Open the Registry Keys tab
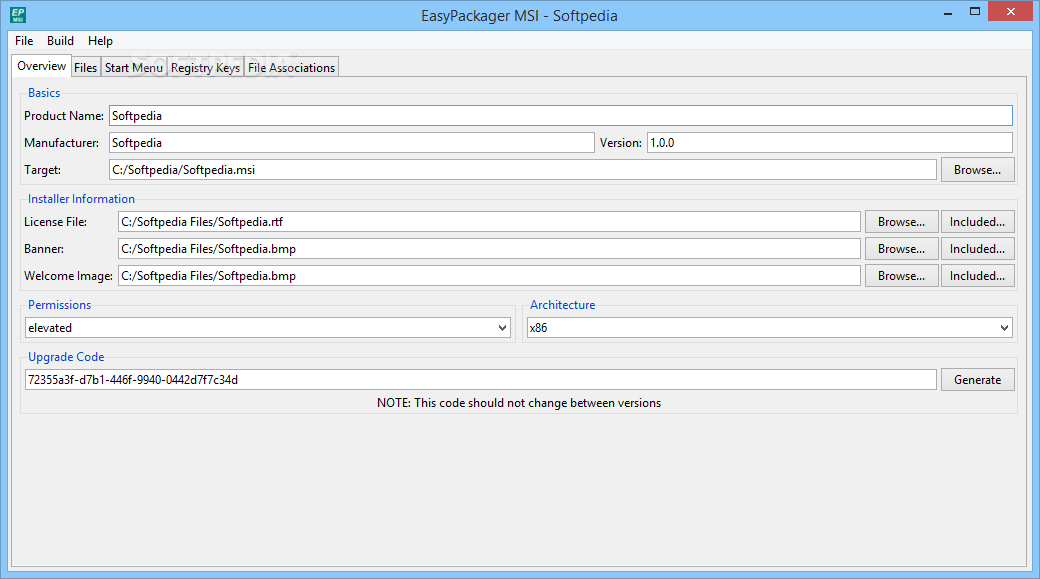This screenshot has width=1040, height=579. (205, 68)
